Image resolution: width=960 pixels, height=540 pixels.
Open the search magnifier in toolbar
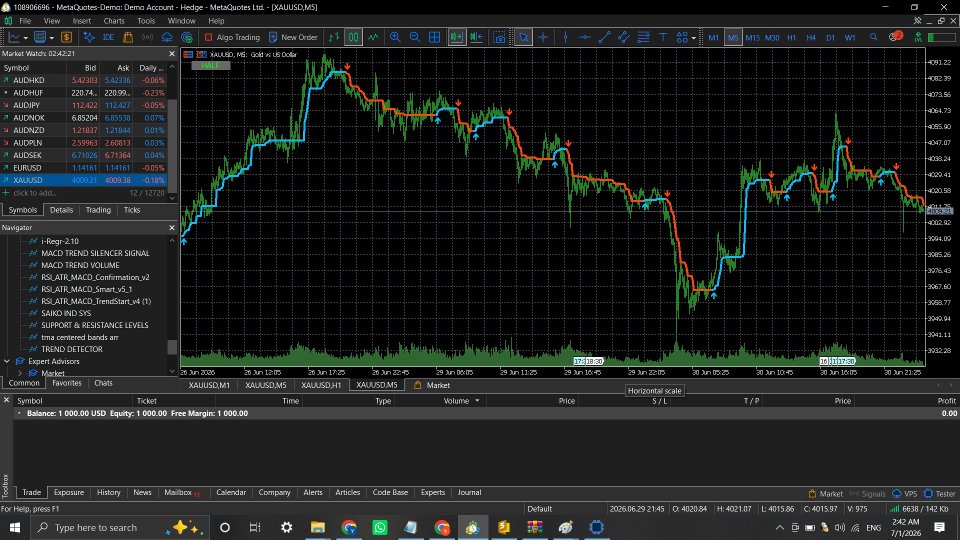[x=874, y=37]
